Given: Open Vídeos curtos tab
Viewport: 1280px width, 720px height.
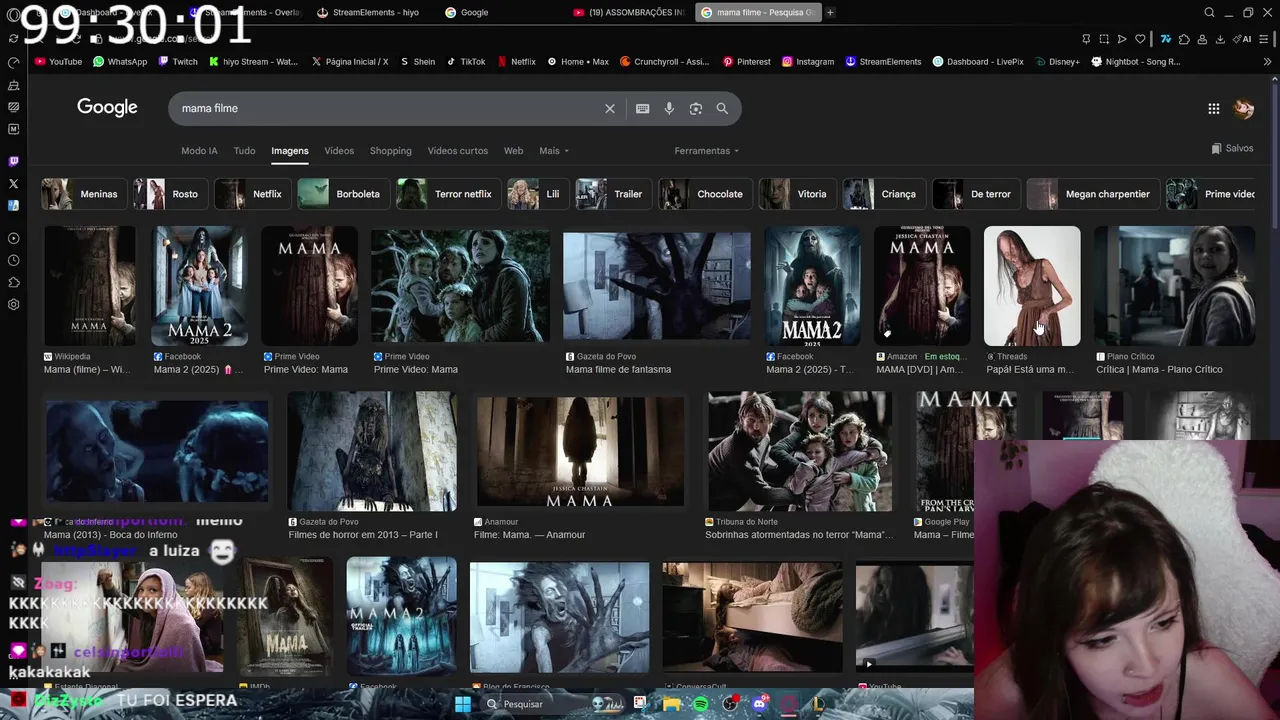Looking at the screenshot, I should tap(458, 151).
